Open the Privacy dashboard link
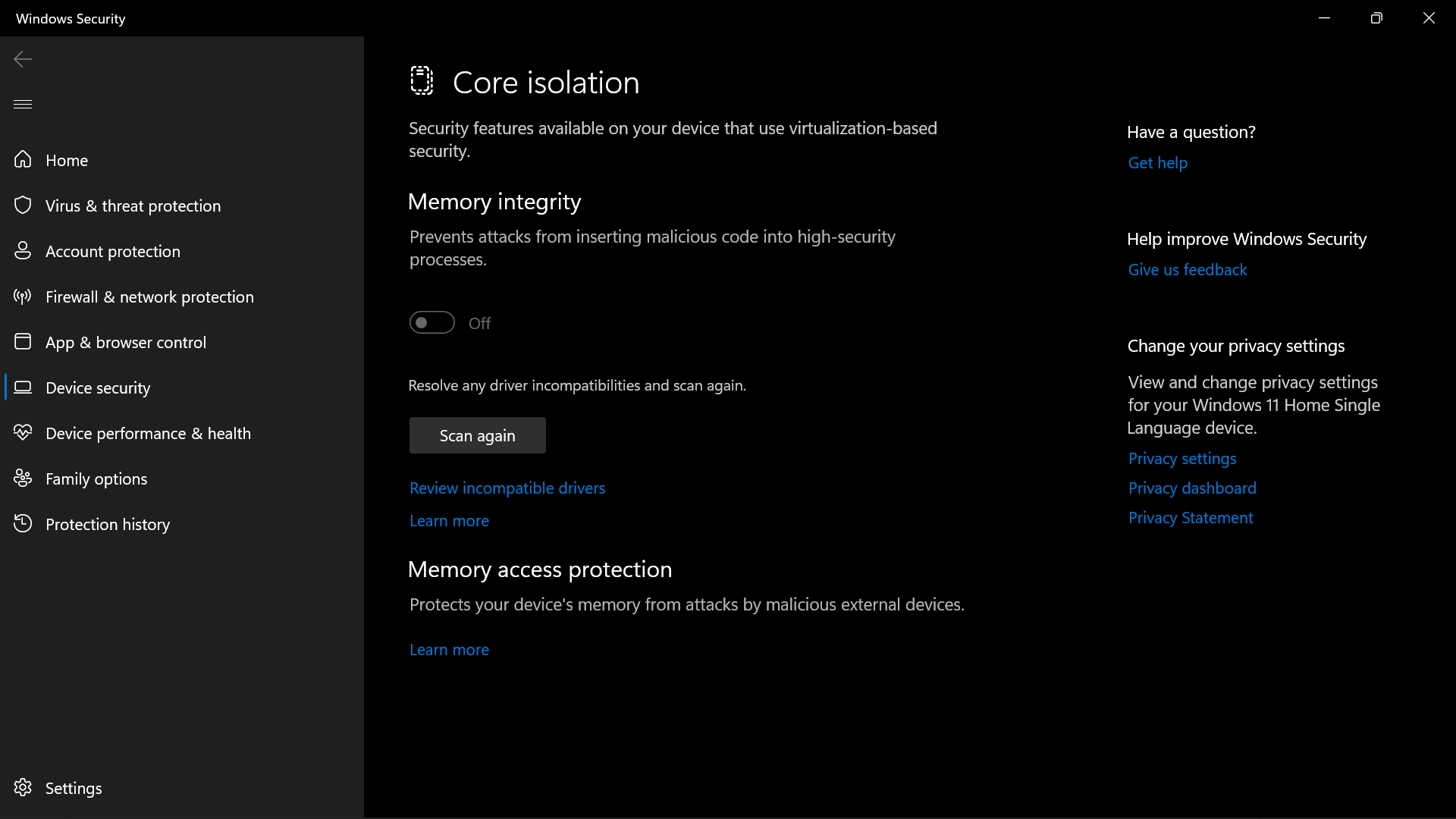The height and width of the screenshot is (819, 1456). 1192,488
